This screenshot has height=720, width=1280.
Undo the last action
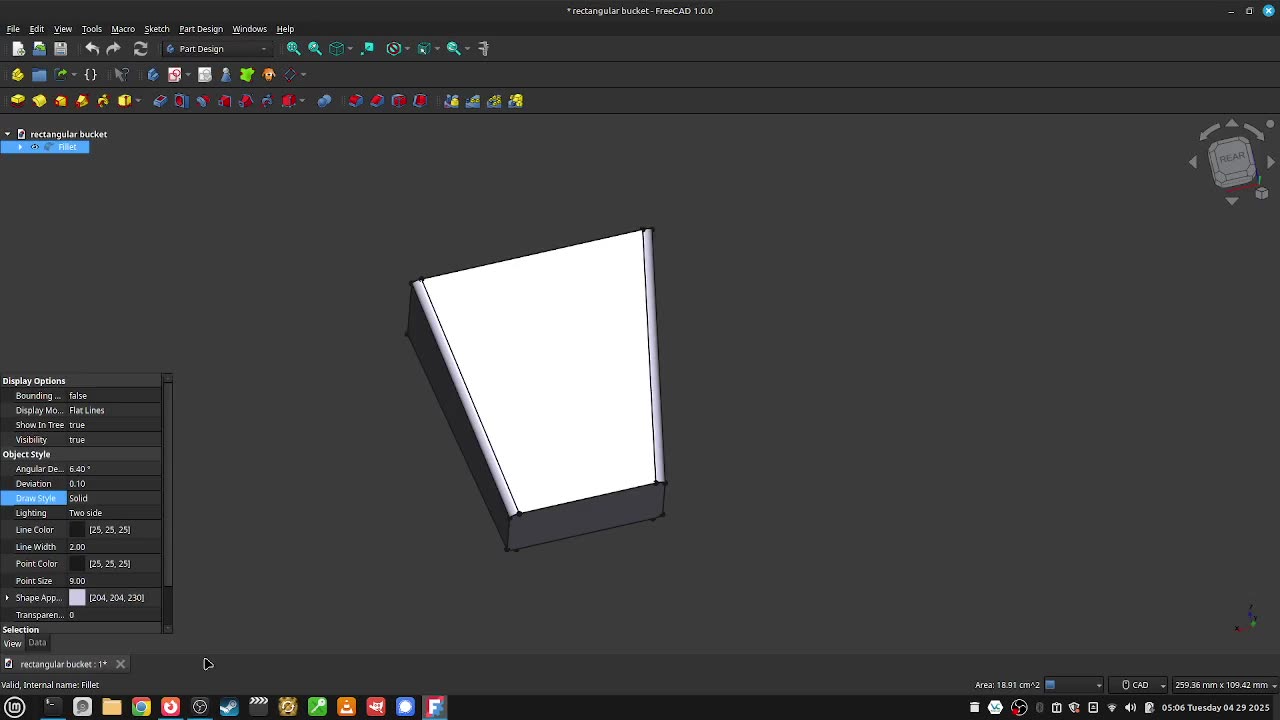(92, 48)
